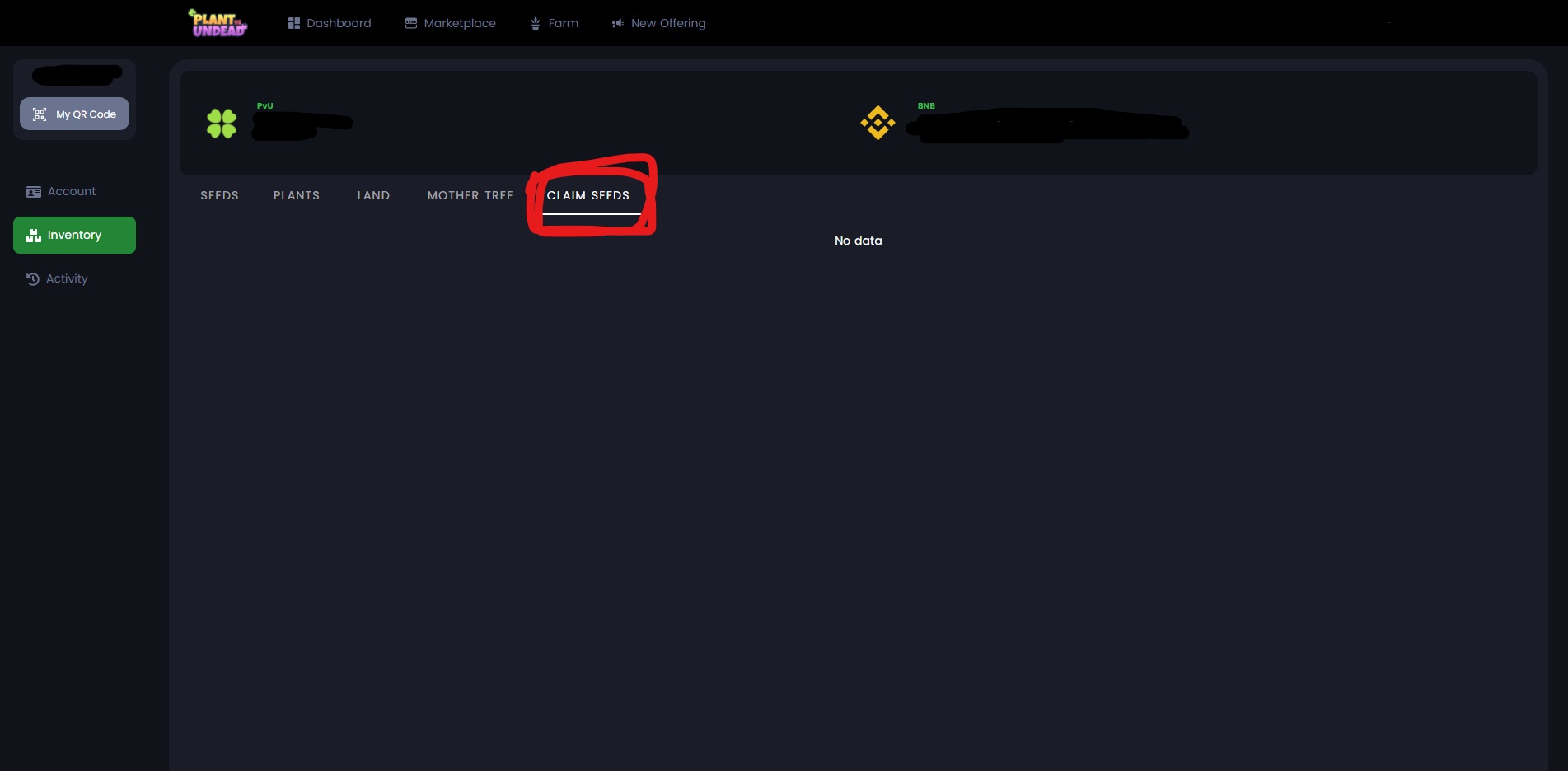Click the New Offering megaphone icon
Viewport: 1568px width, 771px height.
click(x=617, y=23)
